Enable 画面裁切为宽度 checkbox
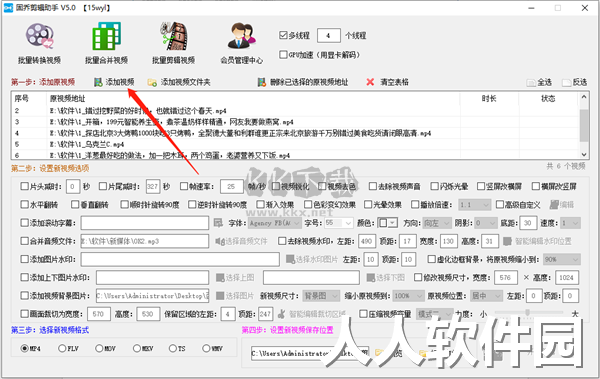 (x=24, y=314)
